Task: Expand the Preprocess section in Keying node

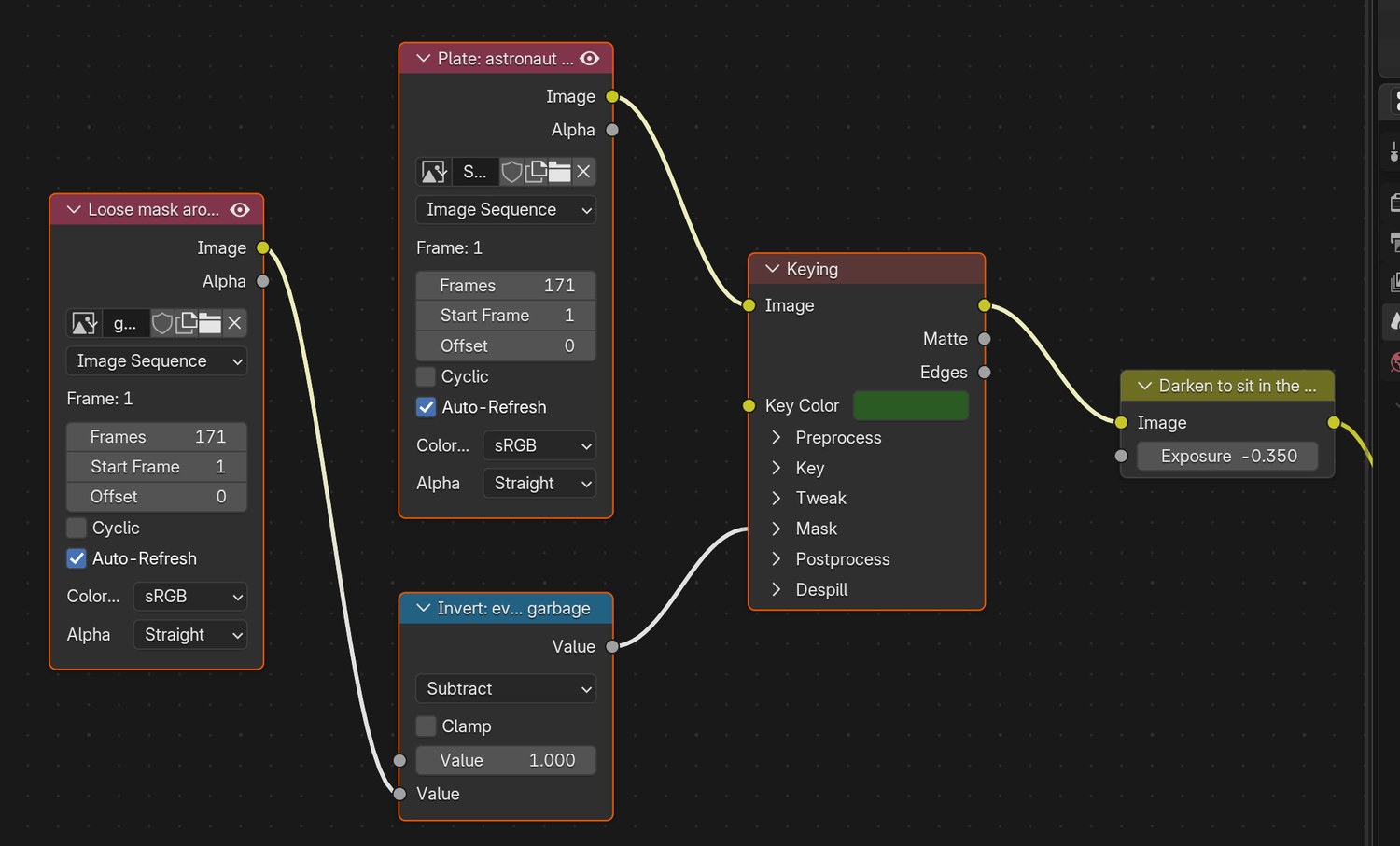Action: pyautogui.click(x=776, y=438)
